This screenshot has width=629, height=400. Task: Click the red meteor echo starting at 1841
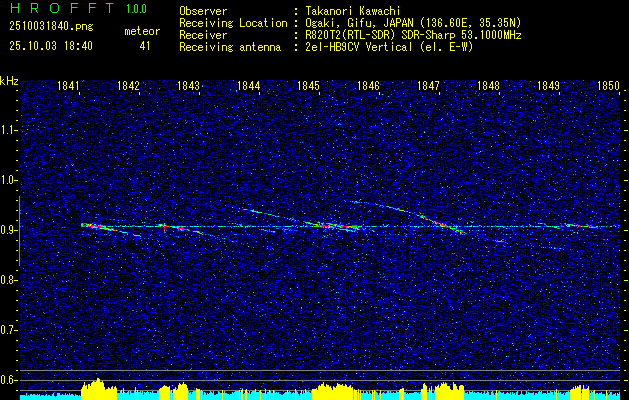point(99,227)
